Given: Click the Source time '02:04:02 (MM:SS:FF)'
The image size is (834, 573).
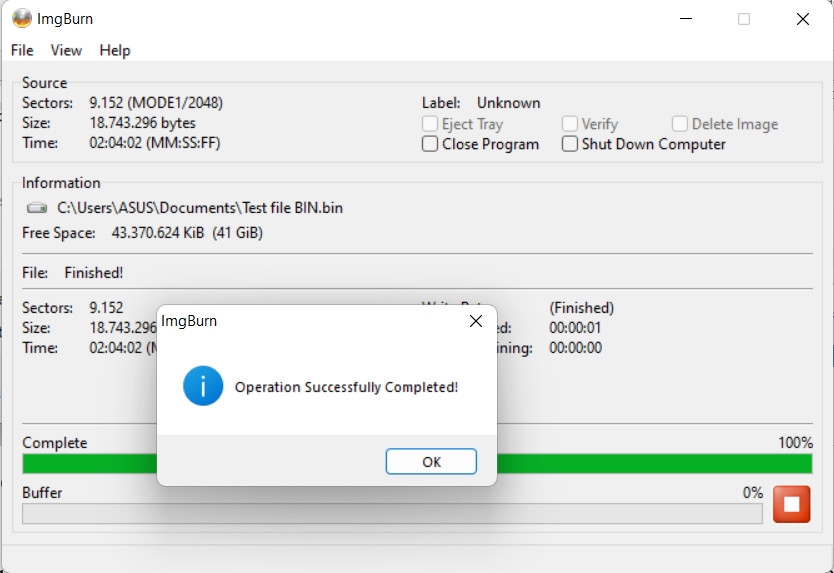Looking at the screenshot, I should (x=155, y=143).
